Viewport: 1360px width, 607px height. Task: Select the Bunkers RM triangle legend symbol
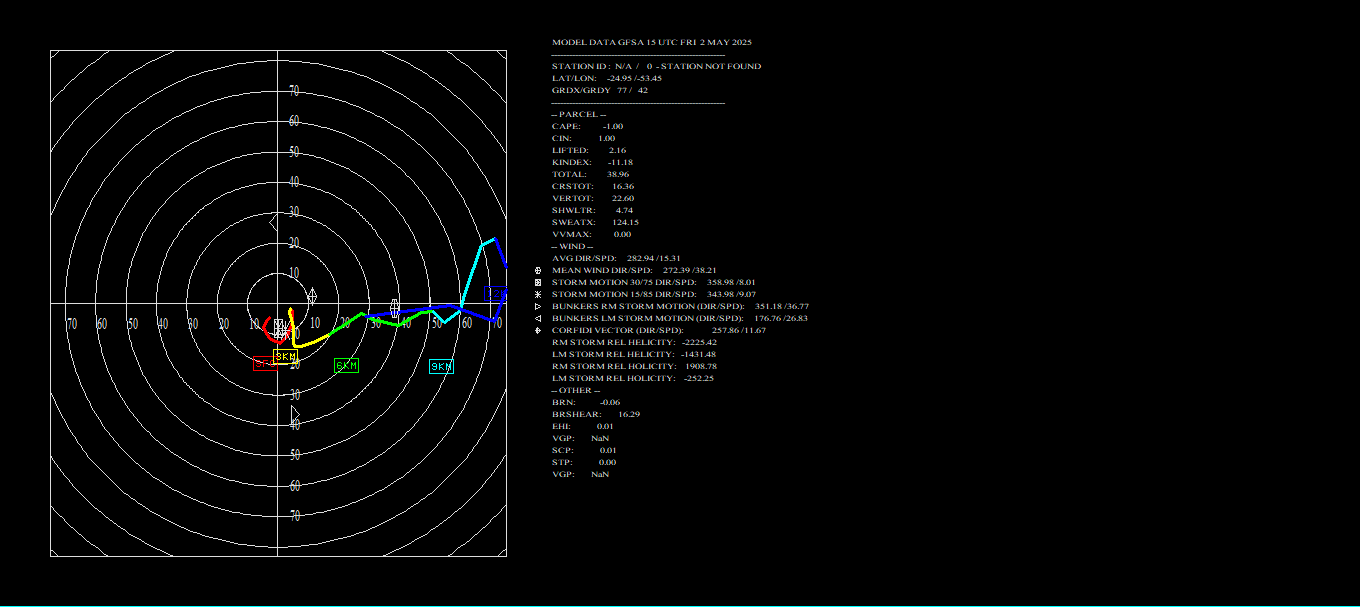(x=539, y=306)
